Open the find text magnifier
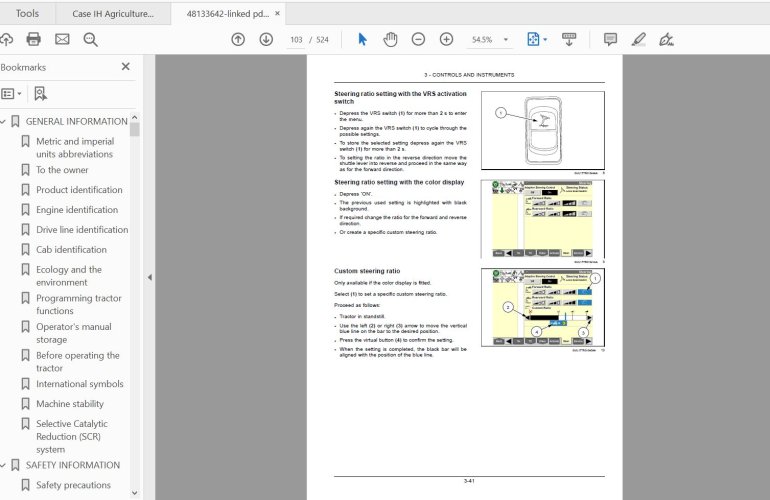 (91, 39)
